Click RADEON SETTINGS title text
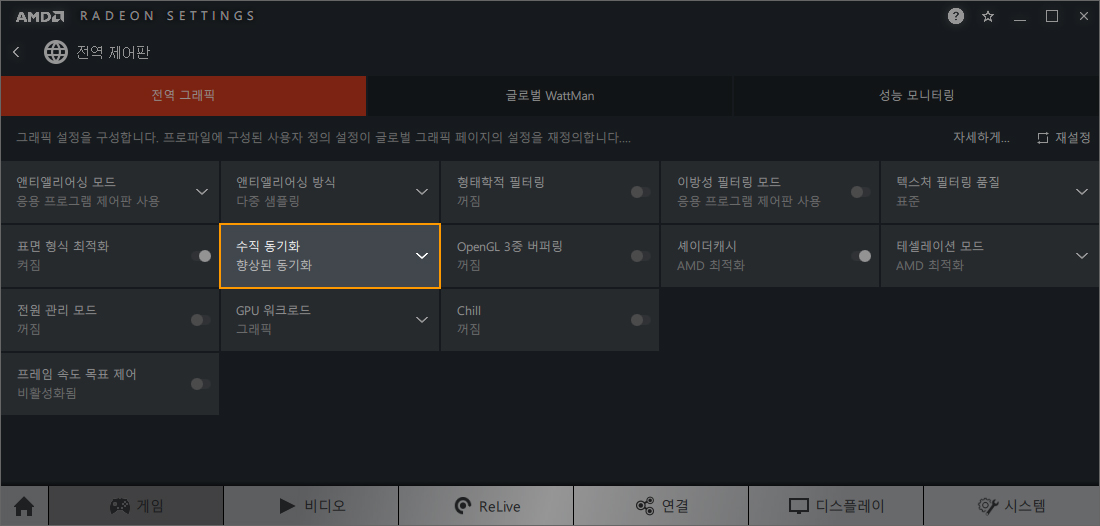This screenshot has height=526, width=1100. 167,16
